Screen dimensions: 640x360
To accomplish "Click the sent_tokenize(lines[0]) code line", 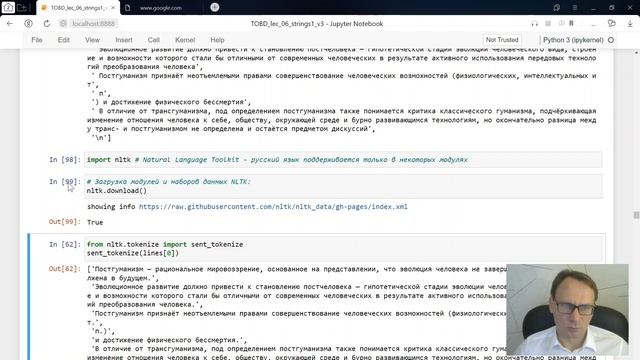I will pos(133,253).
